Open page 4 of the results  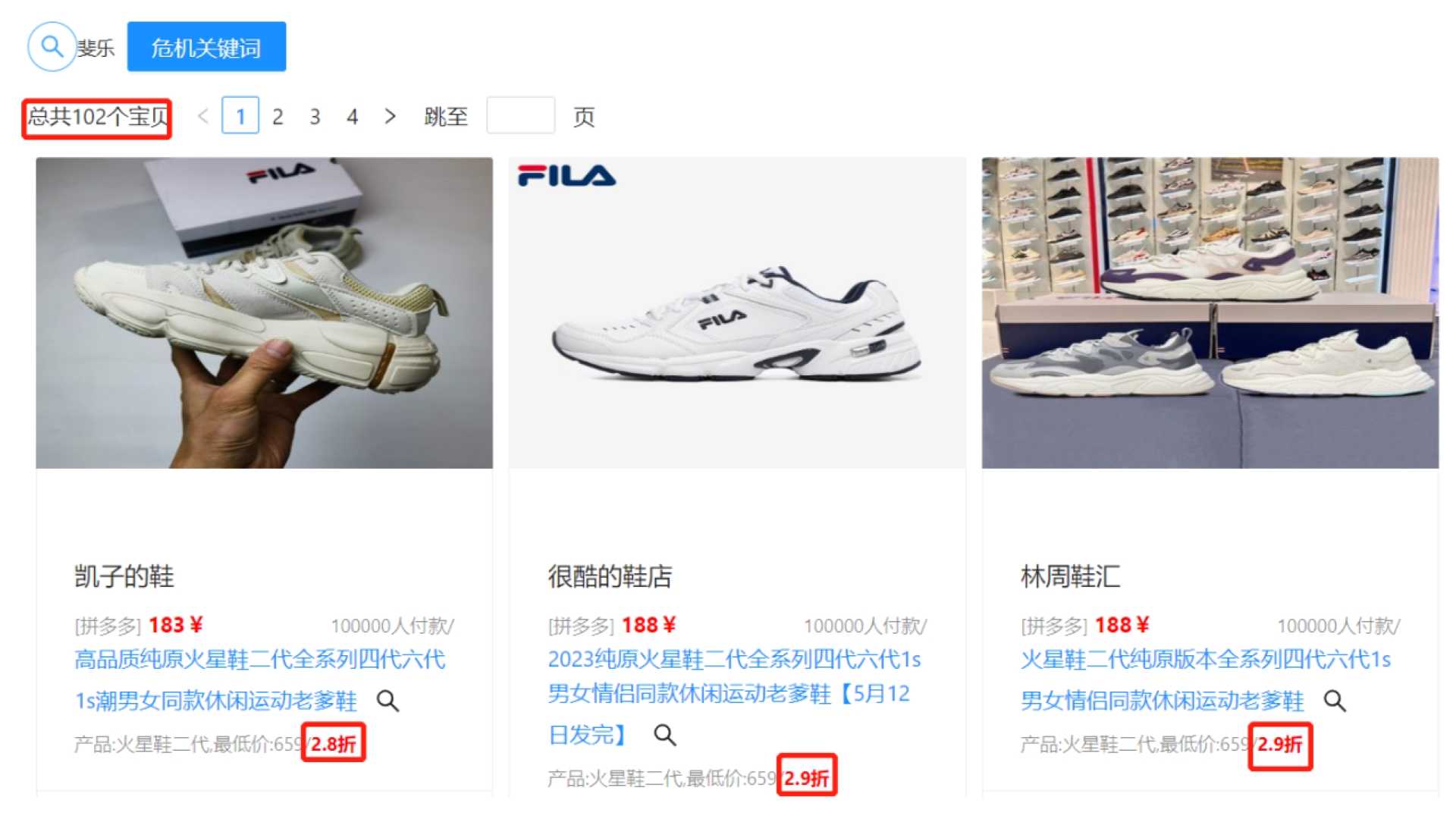[352, 116]
